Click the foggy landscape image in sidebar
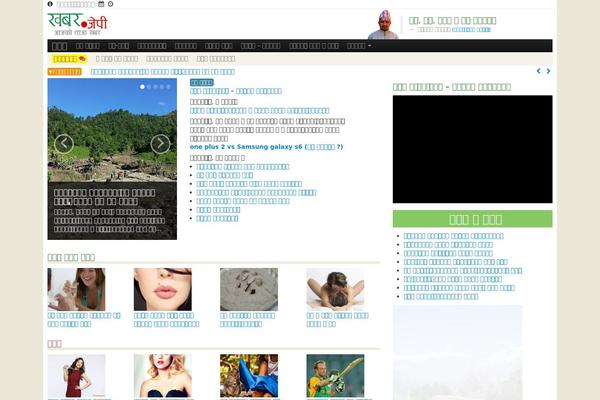Image resolution: width=600 pixels, height=400 pixels. point(458,353)
